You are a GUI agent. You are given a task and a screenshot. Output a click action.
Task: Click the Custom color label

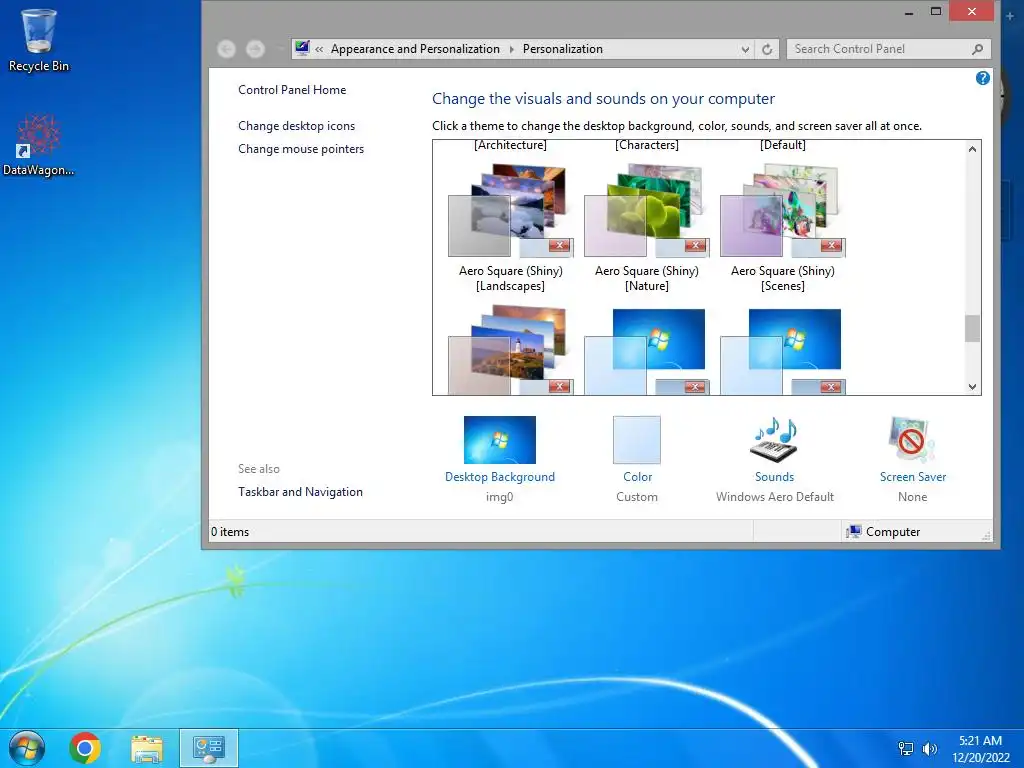pos(637,497)
